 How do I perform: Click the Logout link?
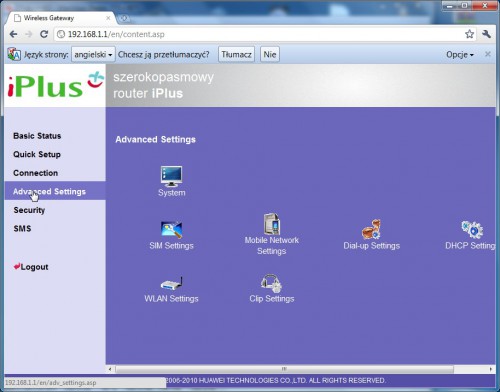[31, 267]
